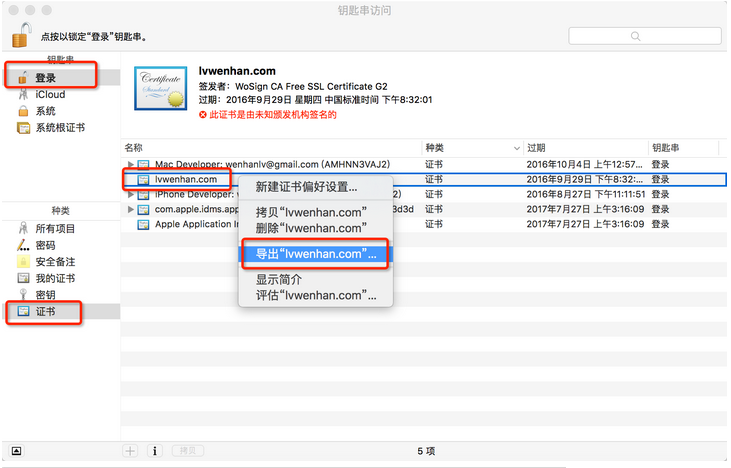The image size is (731, 468).
Task: Click the iCloud keychain icon
Action: (23, 95)
